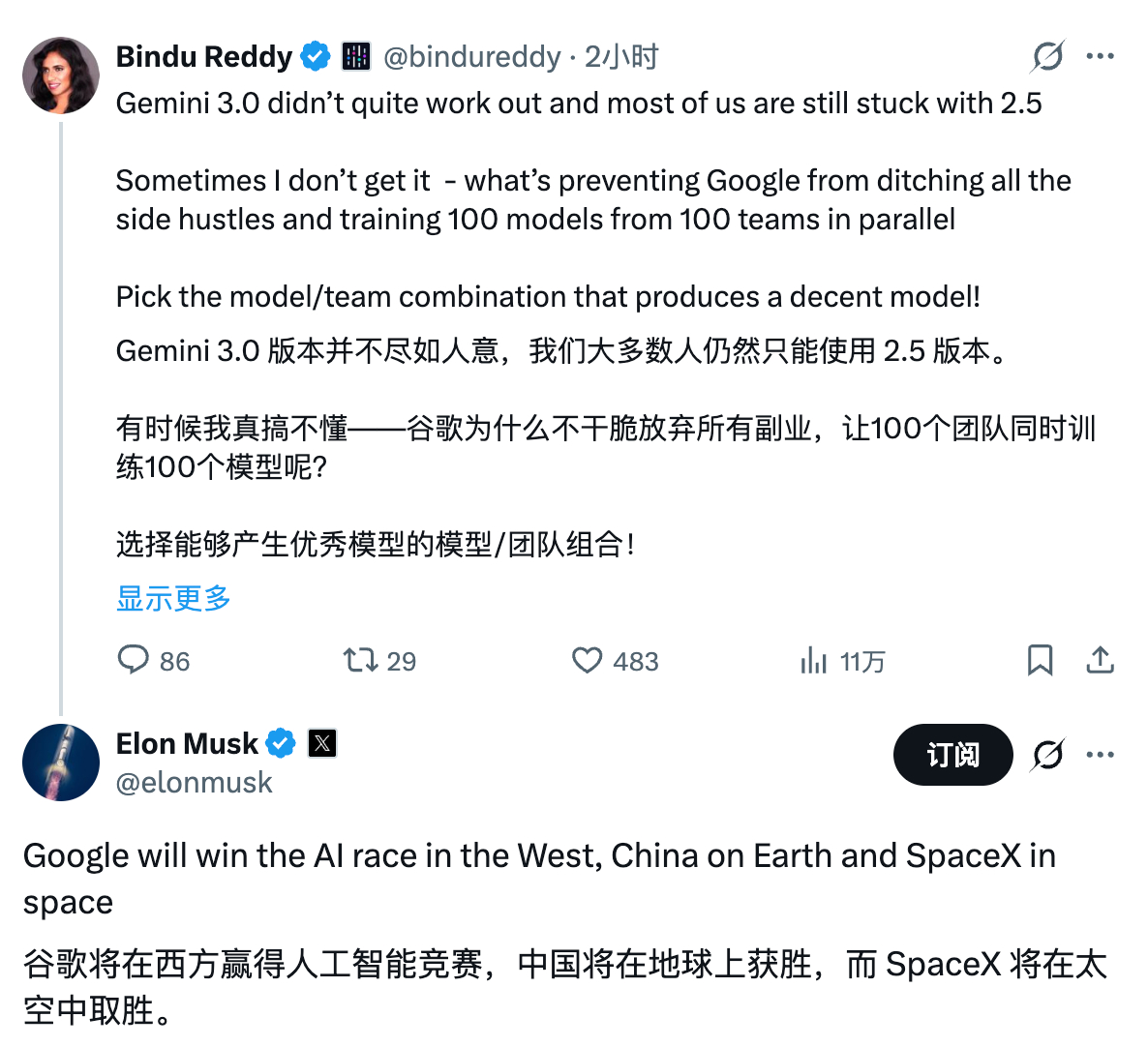Click the 订阅 subscribe button
The width and height of the screenshot is (1148, 1047).
[x=952, y=755]
